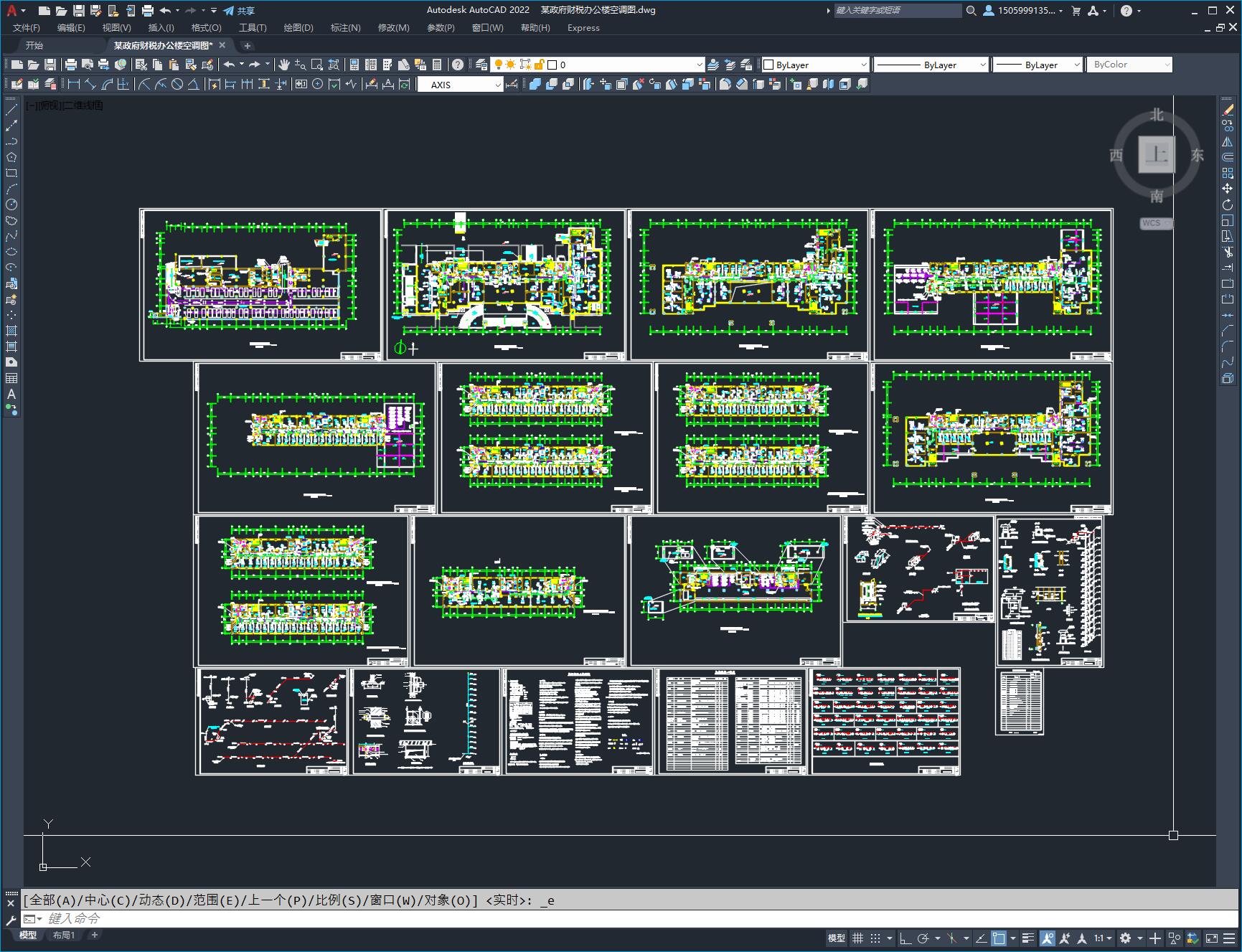
Task: Open the 视图(V) menu
Action: click(116, 28)
